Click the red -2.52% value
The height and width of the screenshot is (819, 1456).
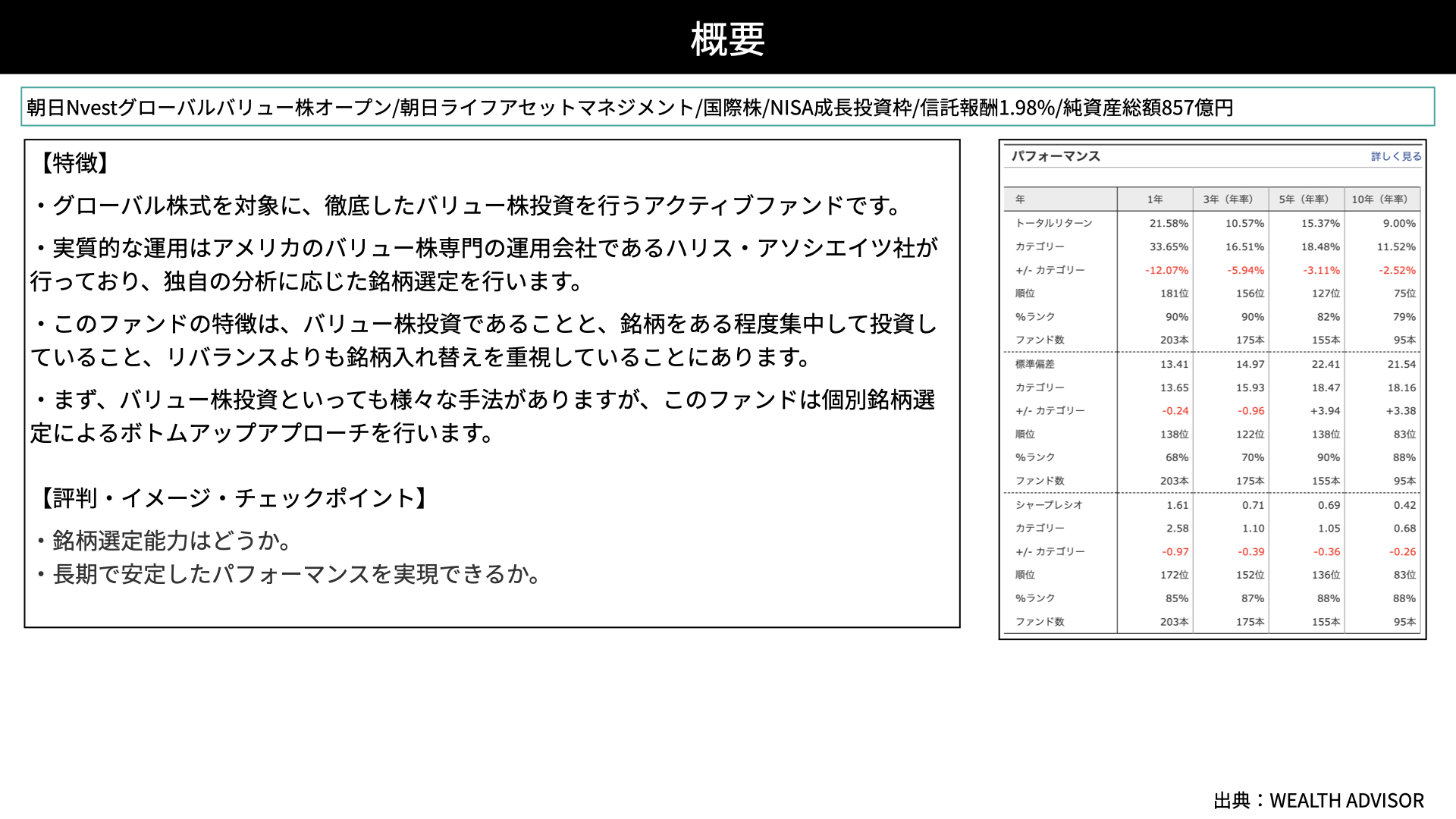(x=1397, y=270)
